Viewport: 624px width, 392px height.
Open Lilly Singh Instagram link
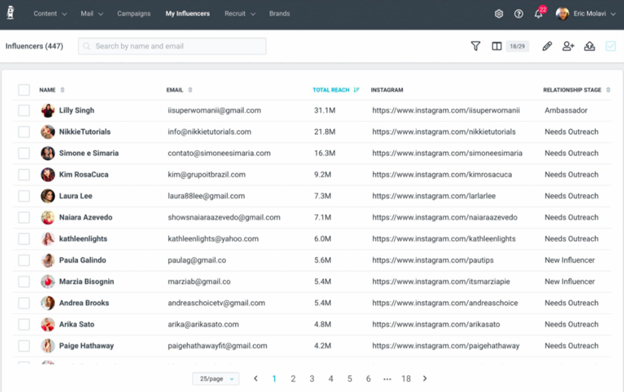pos(446,110)
